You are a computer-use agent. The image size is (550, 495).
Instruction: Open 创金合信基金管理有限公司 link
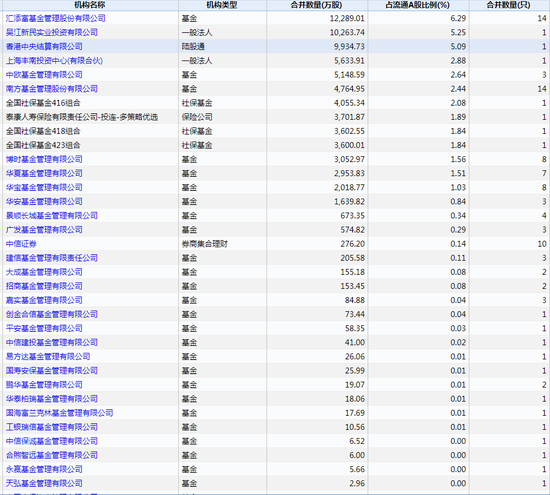coord(52,314)
